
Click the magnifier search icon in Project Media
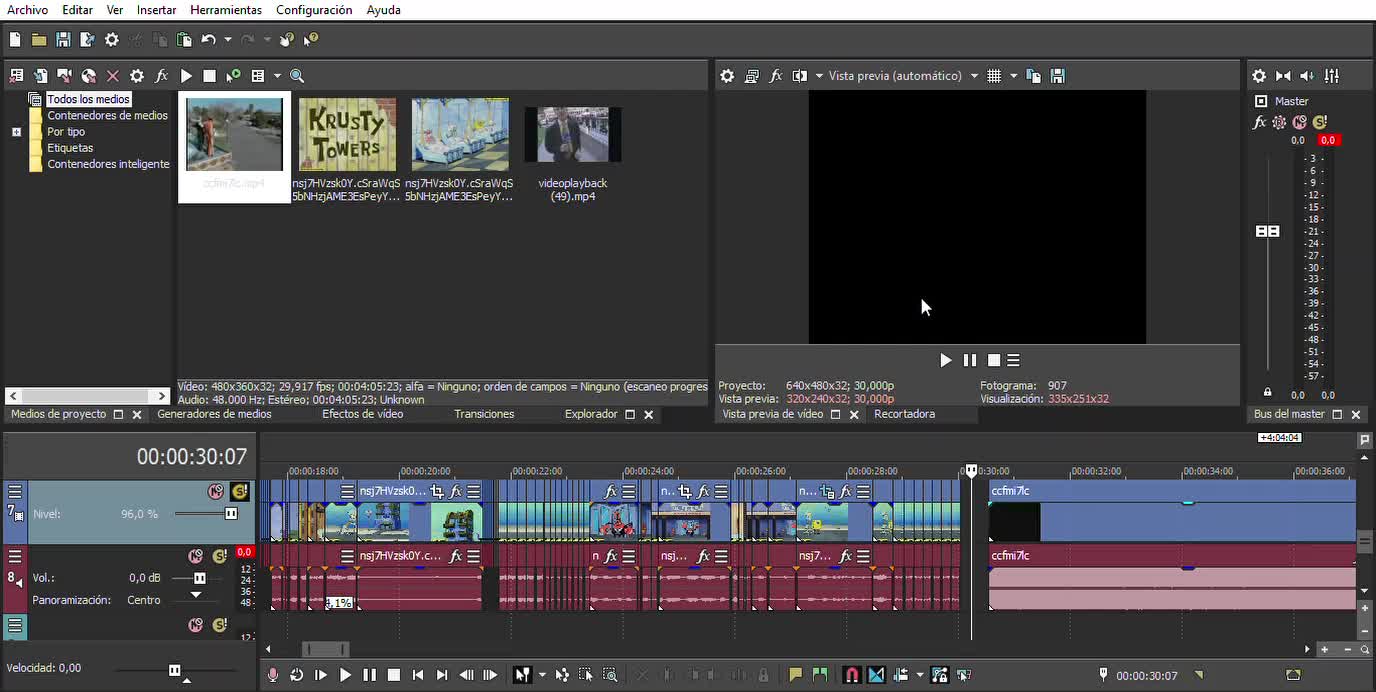click(x=297, y=76)
